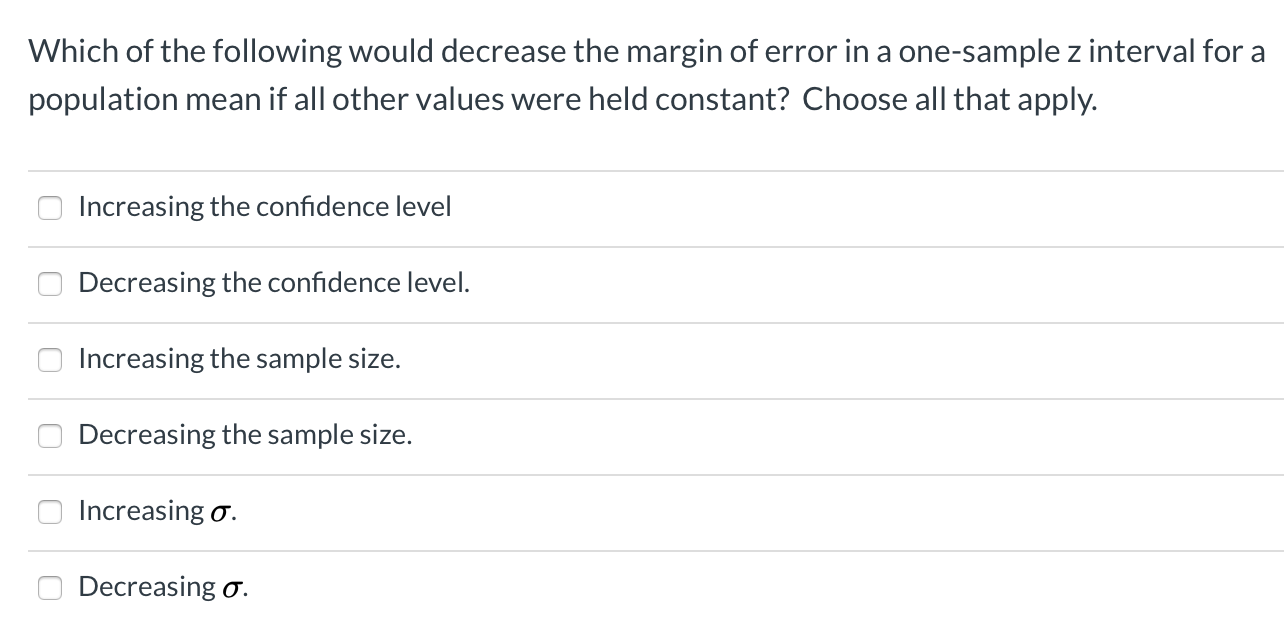Select the answer option 'Decreasing σ'
1284x618 pixels.
click(162, 587)
